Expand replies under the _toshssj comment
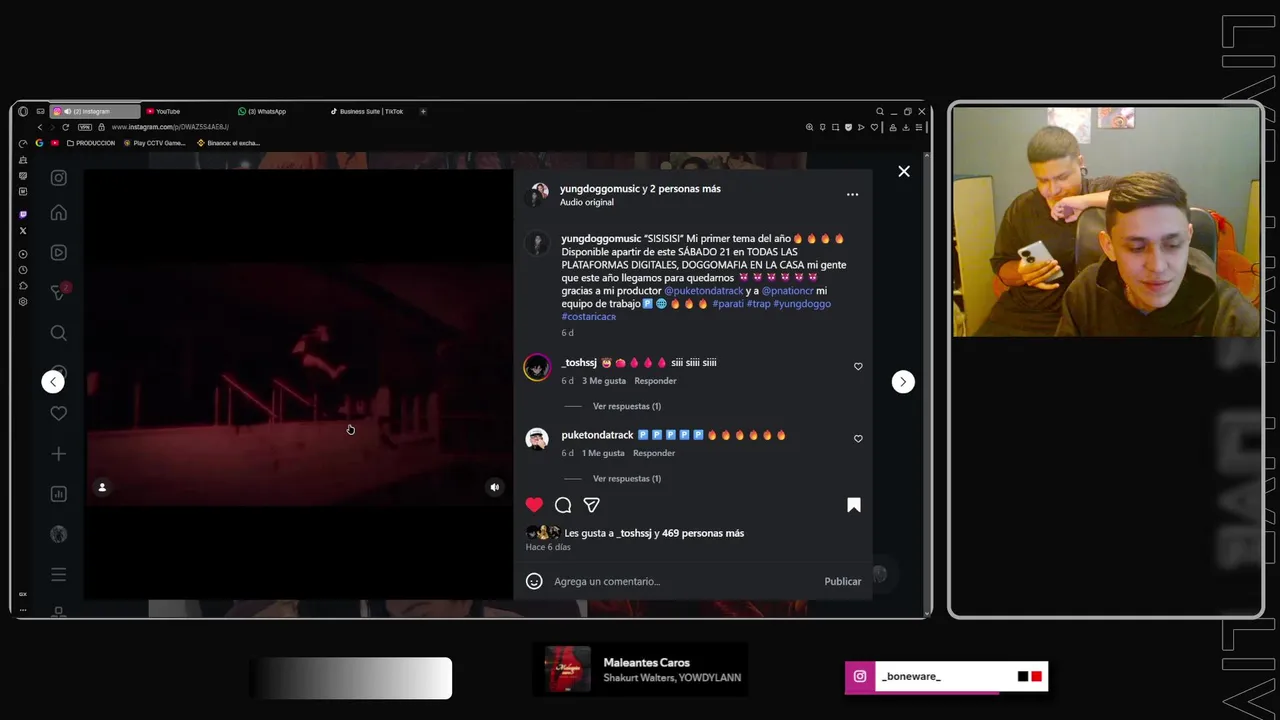Viewport: 1280px width, 720px height. click(x=626, y=406)
